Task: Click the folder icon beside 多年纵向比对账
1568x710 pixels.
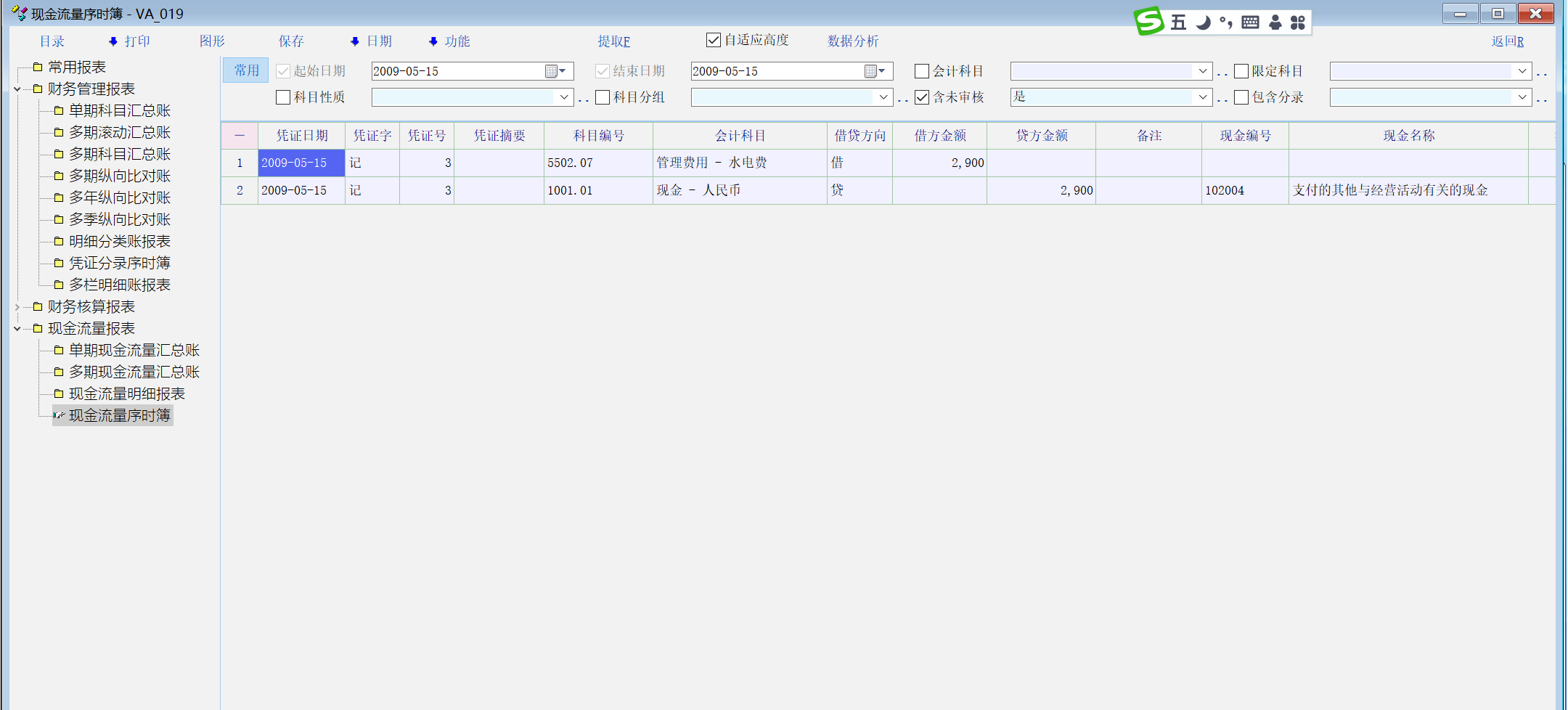Action: (x=59, y=198)
